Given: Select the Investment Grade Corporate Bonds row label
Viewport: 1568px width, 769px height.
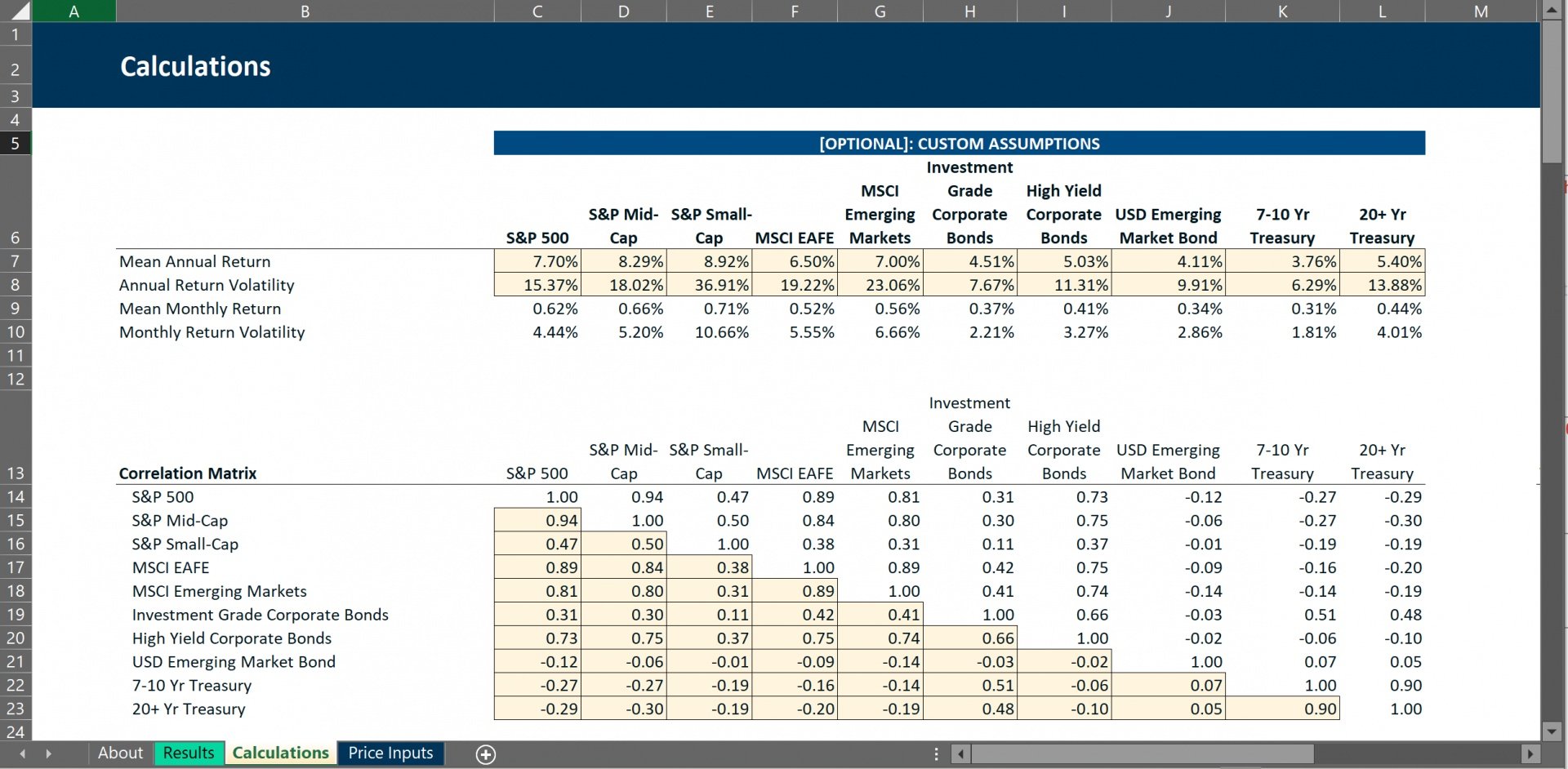Looking at the screenshot, I should tap(261, 615).
